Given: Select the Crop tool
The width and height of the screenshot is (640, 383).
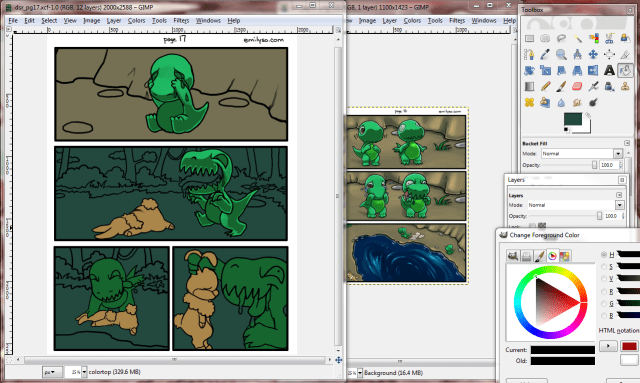Looking at the screenshot, I should pyautogui.click(x=625, y=54).
